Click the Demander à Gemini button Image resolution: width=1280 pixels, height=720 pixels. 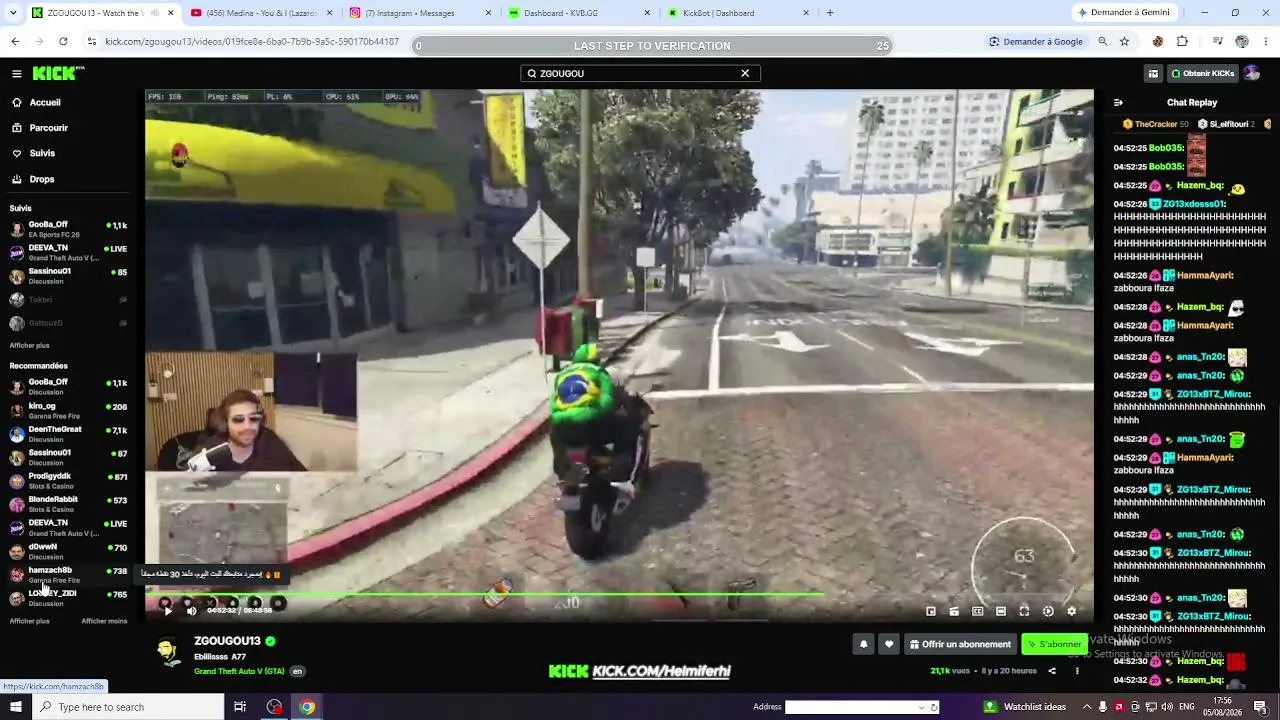tap(1126, 13)
